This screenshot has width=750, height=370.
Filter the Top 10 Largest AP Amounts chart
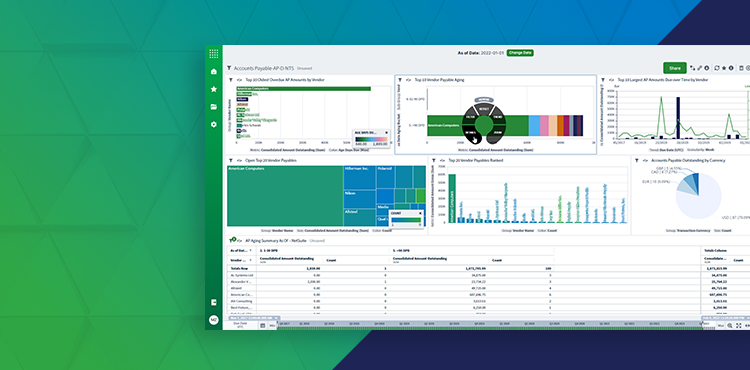(603, 80)
